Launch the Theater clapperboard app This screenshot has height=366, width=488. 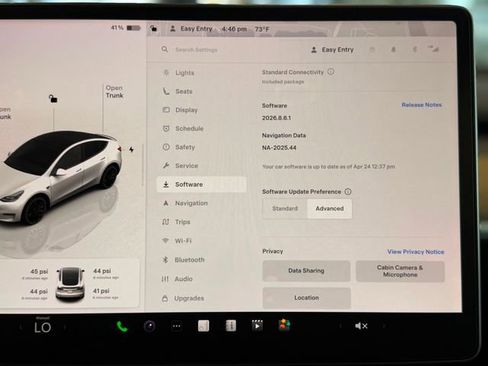tap(257, 325)
